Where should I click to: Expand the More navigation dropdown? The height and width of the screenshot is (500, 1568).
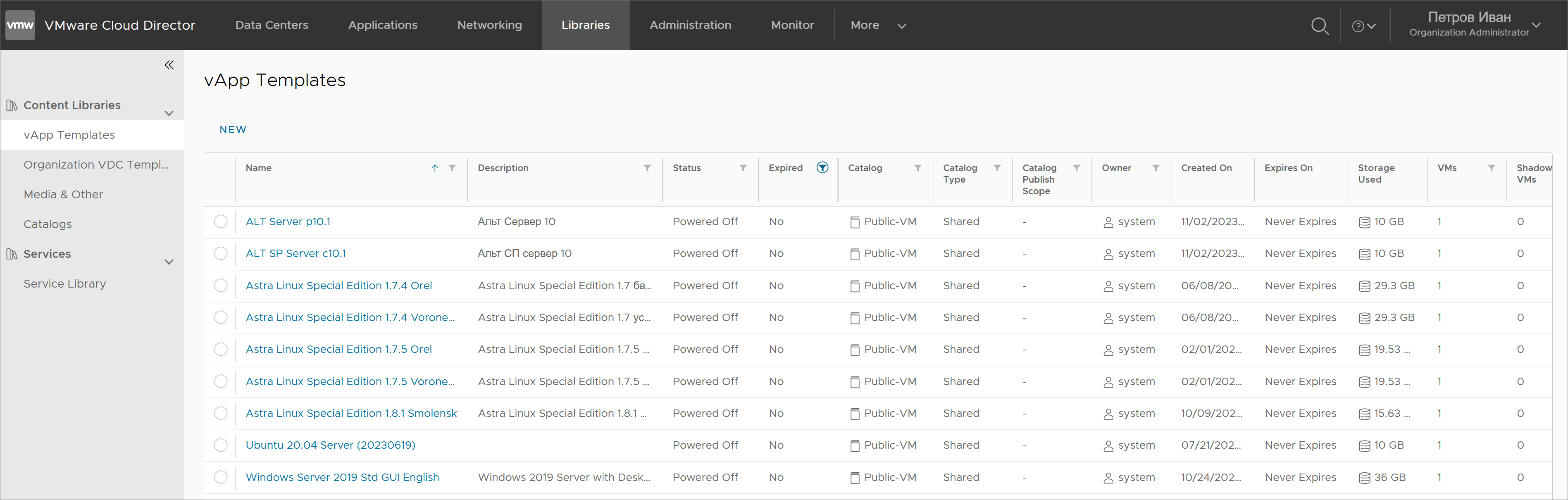click(878, 25)
